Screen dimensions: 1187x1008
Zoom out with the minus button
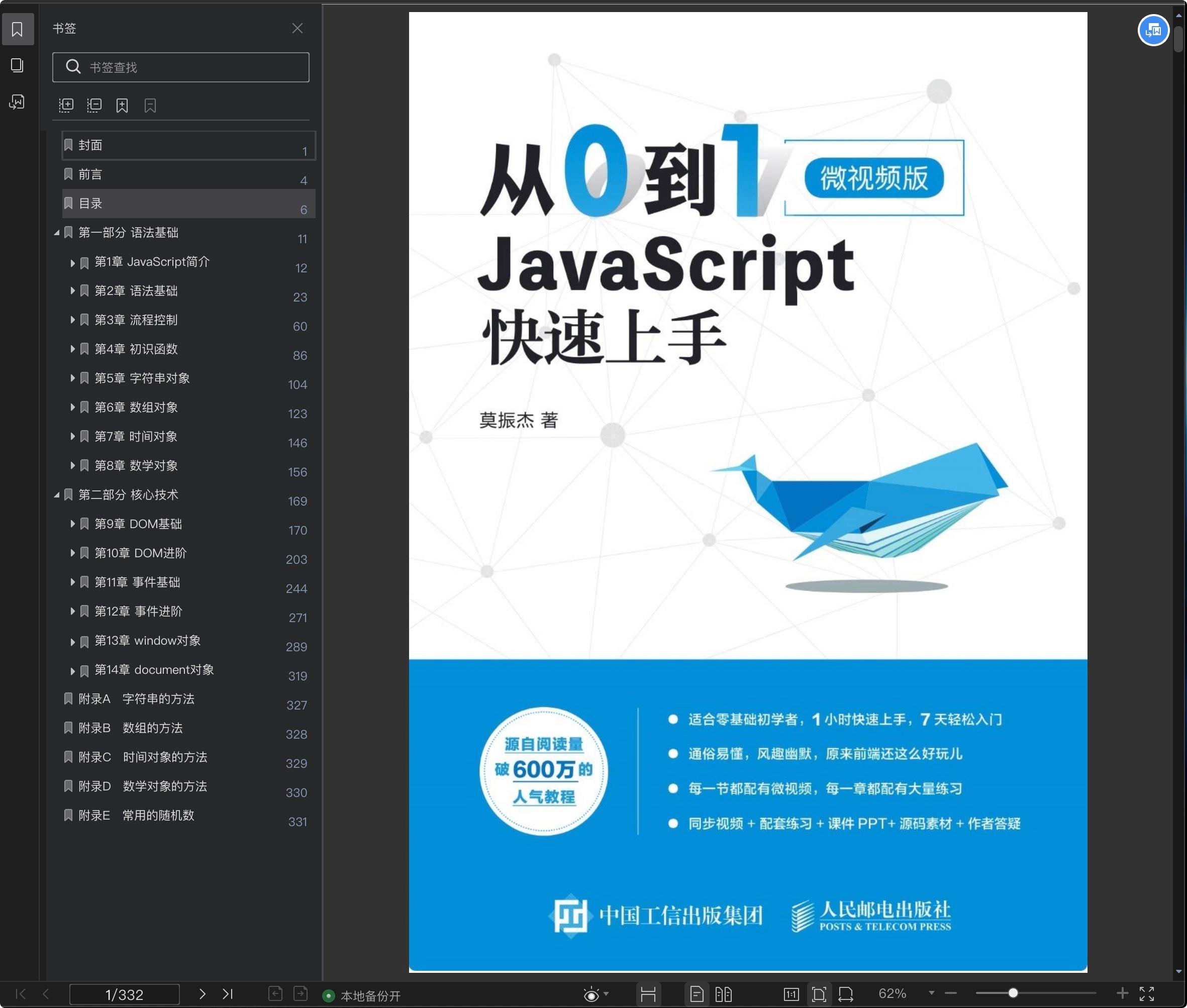pos(950,994)
